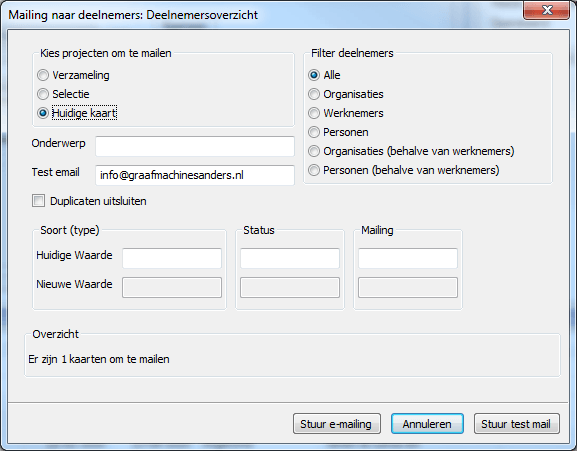Click Soort (type) Nieuwe Waarde field
577x451 pixels.
pos(172,287)
